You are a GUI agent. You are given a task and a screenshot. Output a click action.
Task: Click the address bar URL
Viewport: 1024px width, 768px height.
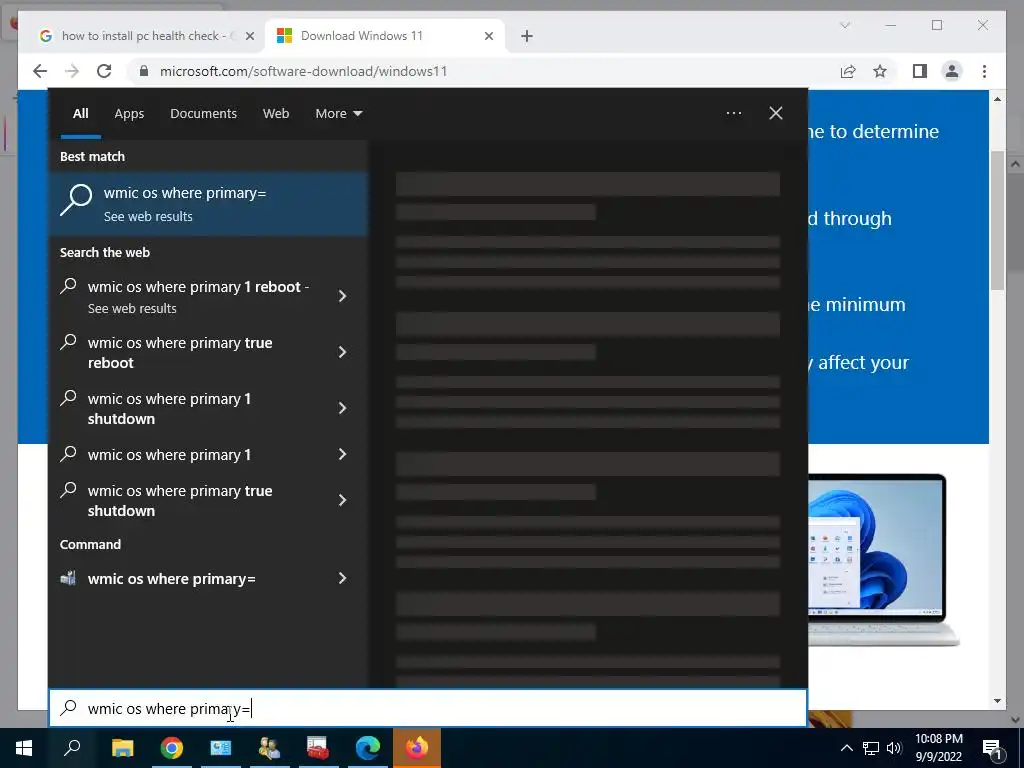click(x=304, y=71)
